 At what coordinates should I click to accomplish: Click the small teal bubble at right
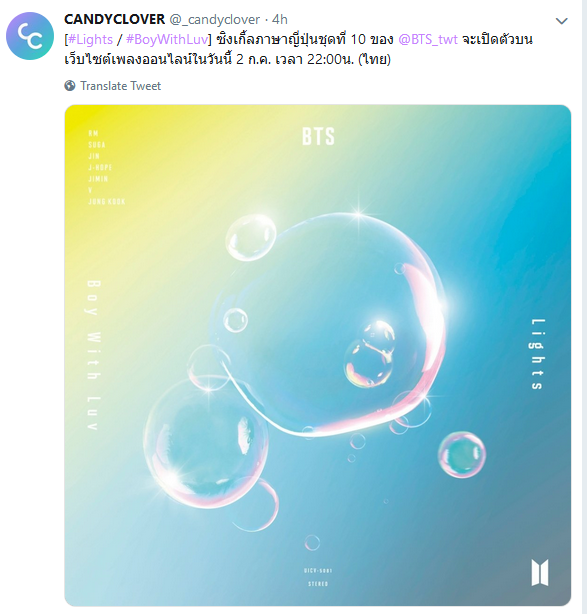[x=462, y=455]
